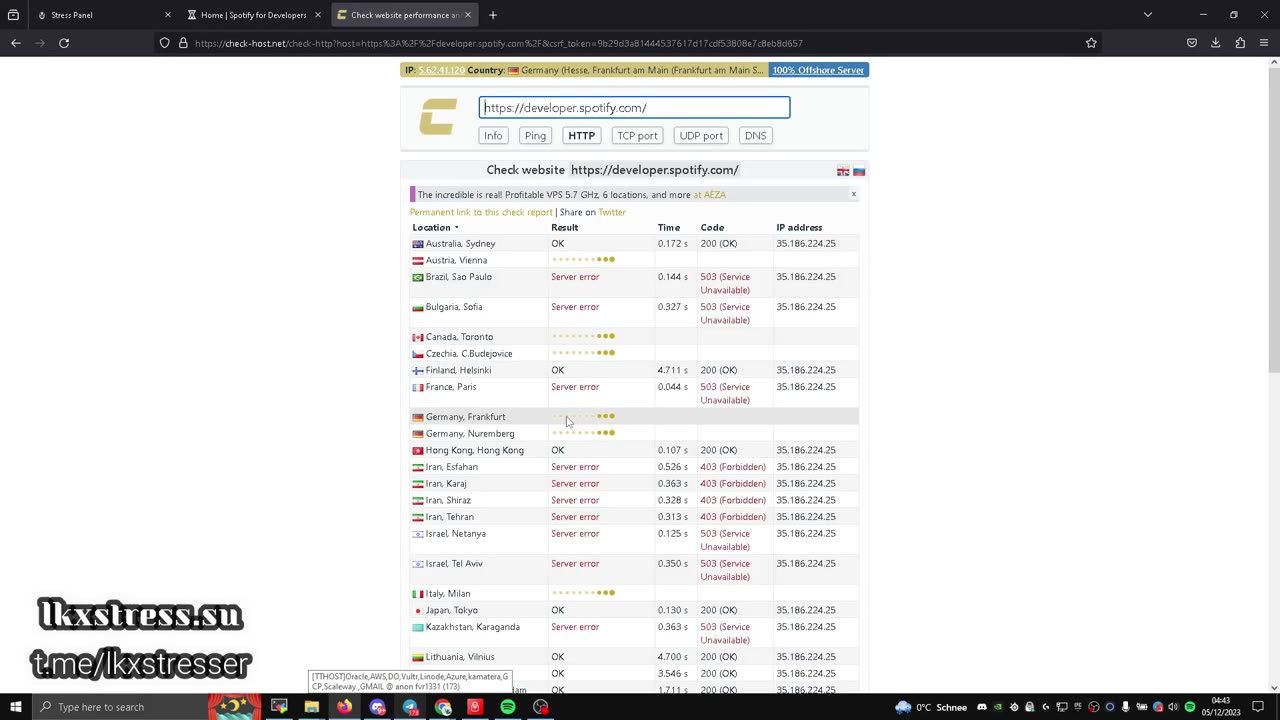Open Chrome from the taskbar
Screen dimensions: 1280x720
tap(443, 707)
